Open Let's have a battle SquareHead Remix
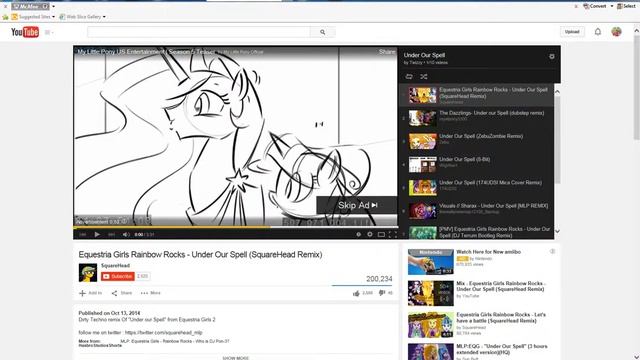Viewport: 640px width, 360px height. tap(501, 318)
